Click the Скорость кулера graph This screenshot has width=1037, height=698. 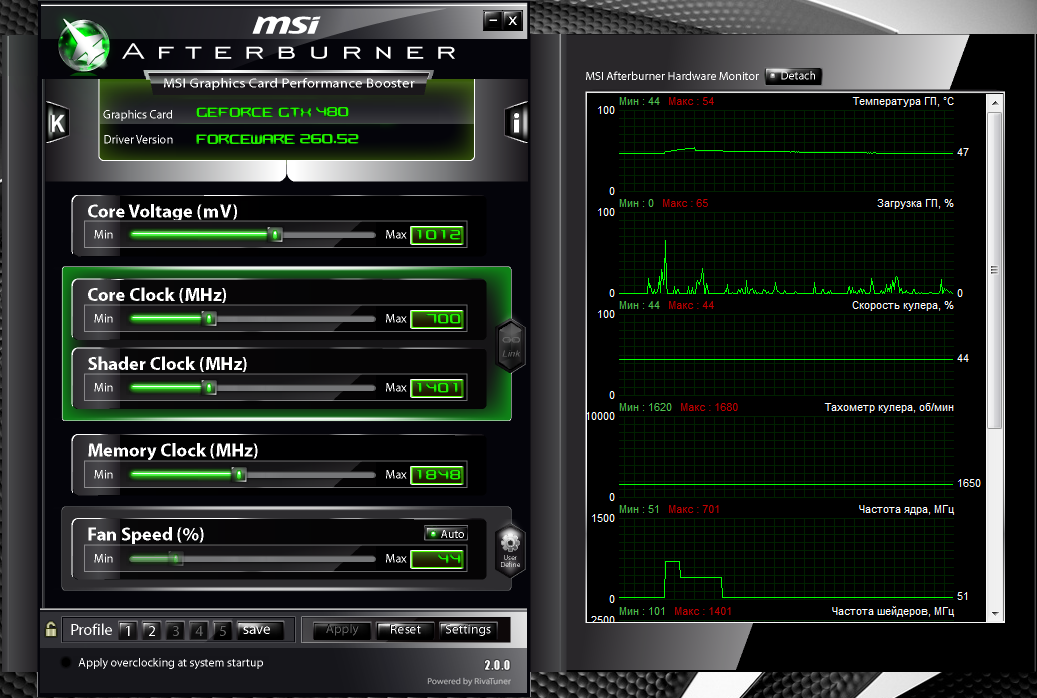pos(786,355)
